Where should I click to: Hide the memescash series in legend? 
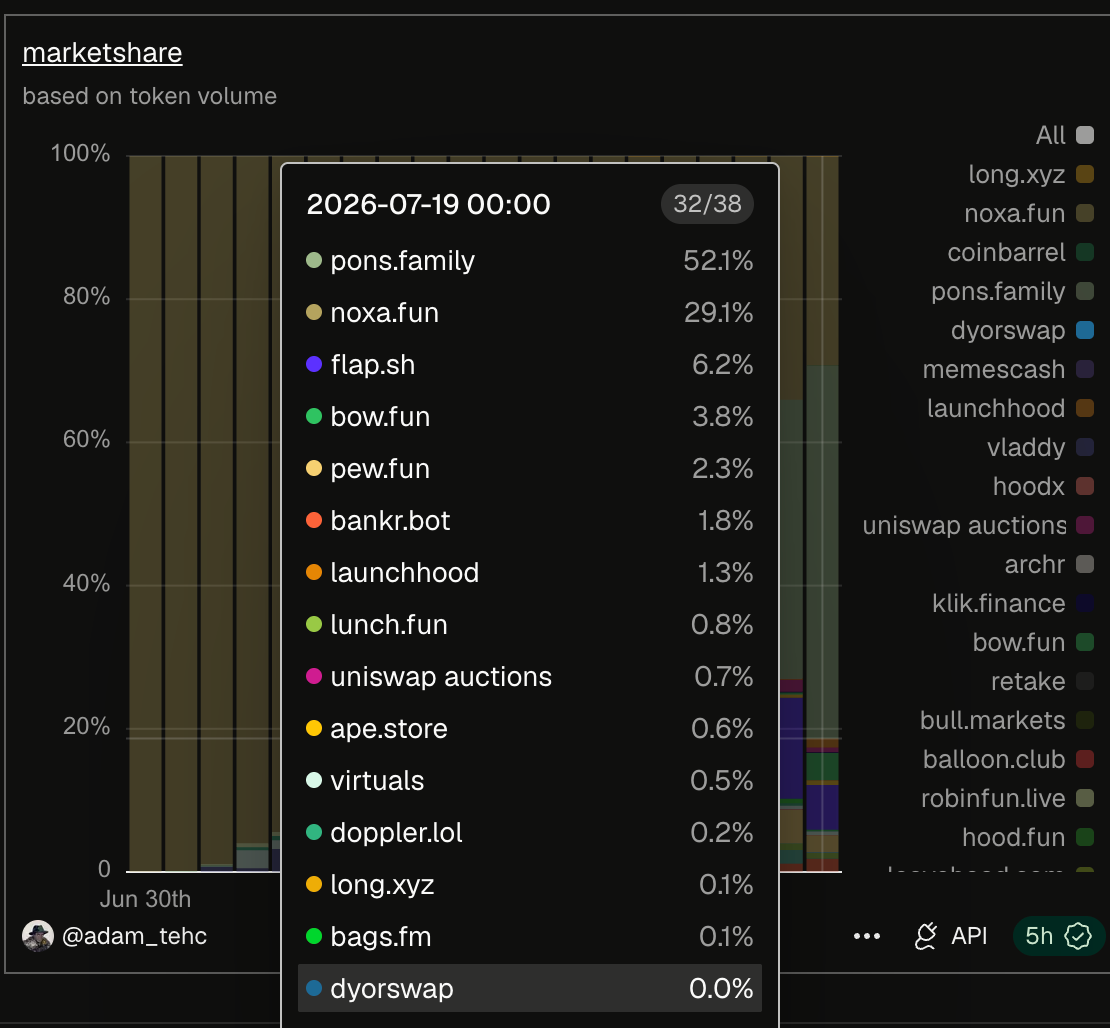pyautogui.click(x=1008, y=369)
